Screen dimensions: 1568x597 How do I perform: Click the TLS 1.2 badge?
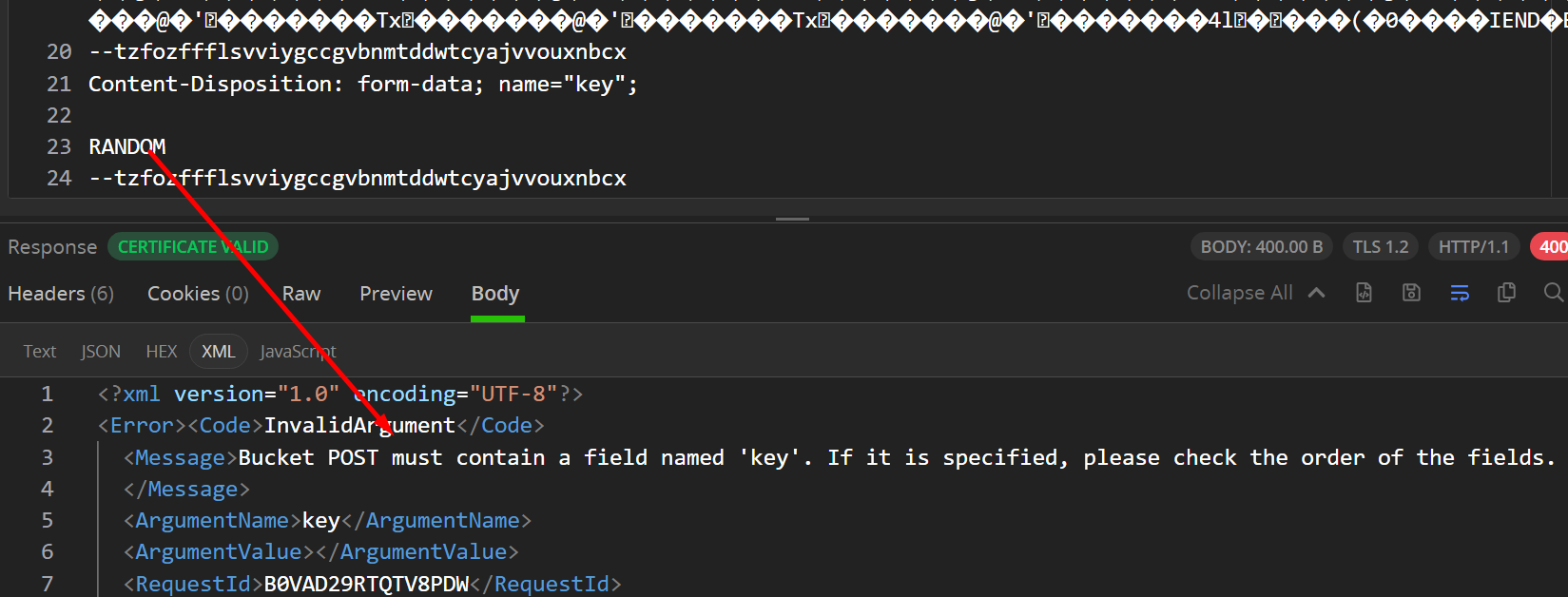click(x=1381, y=247)
